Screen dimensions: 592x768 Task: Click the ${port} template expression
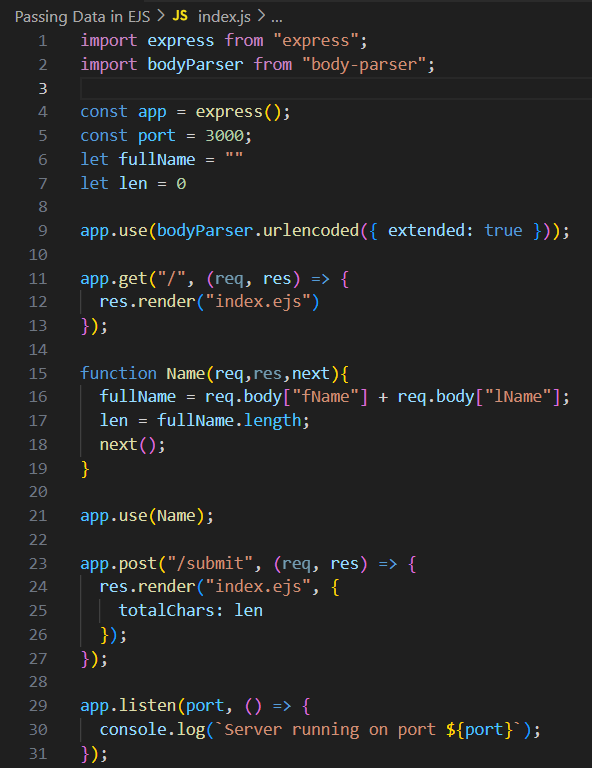(x=479, y=730)
